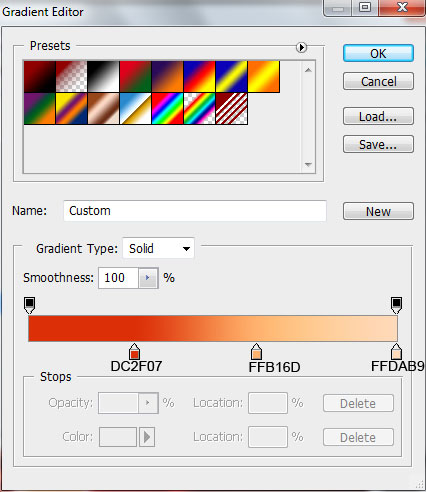Viewport: 426px width, 492px height.
Task: Open the color picker arrow beside Color
Action: coord(147,437)
